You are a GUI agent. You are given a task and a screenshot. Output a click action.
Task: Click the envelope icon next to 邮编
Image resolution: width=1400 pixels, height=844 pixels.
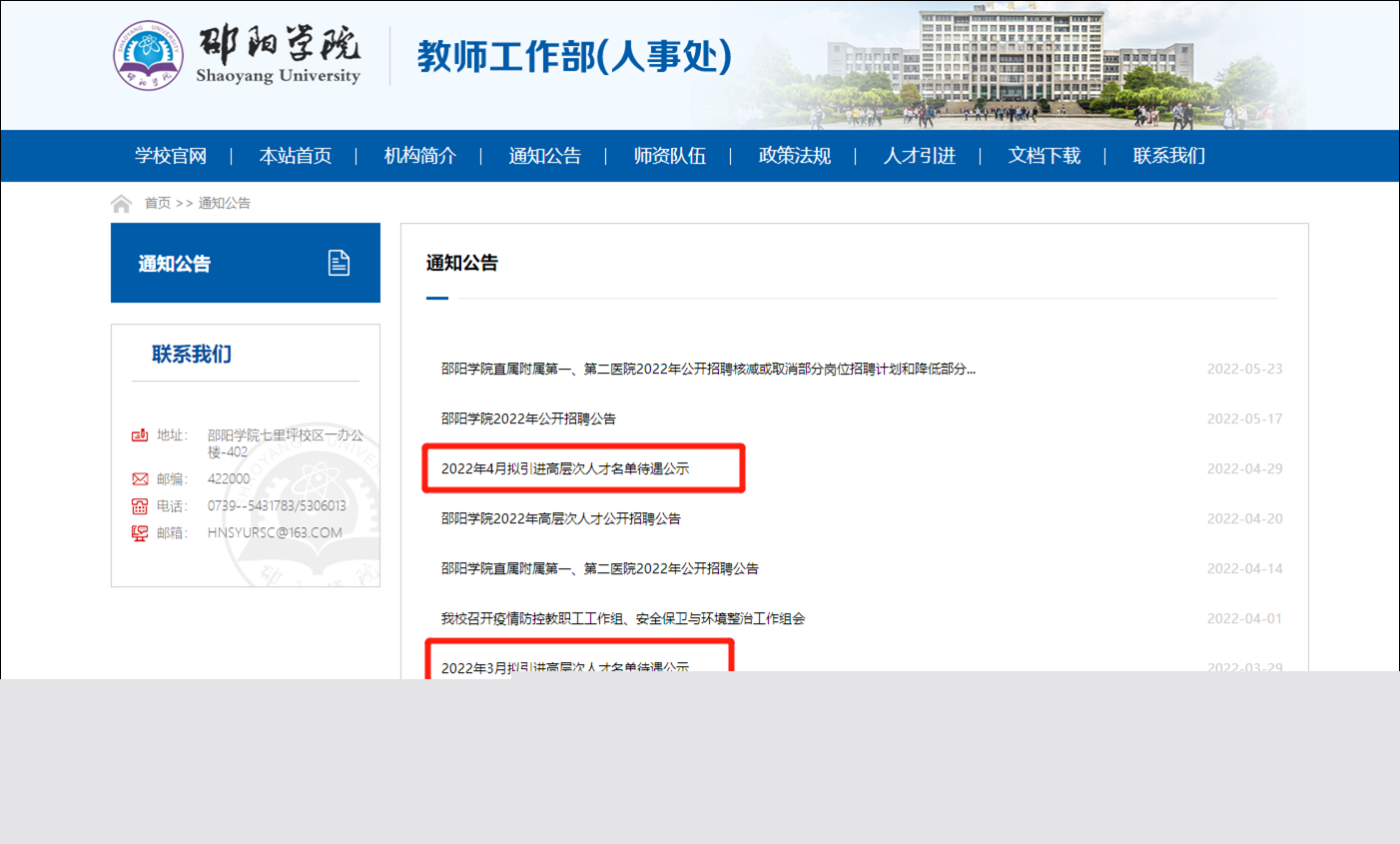pos(140,479)
